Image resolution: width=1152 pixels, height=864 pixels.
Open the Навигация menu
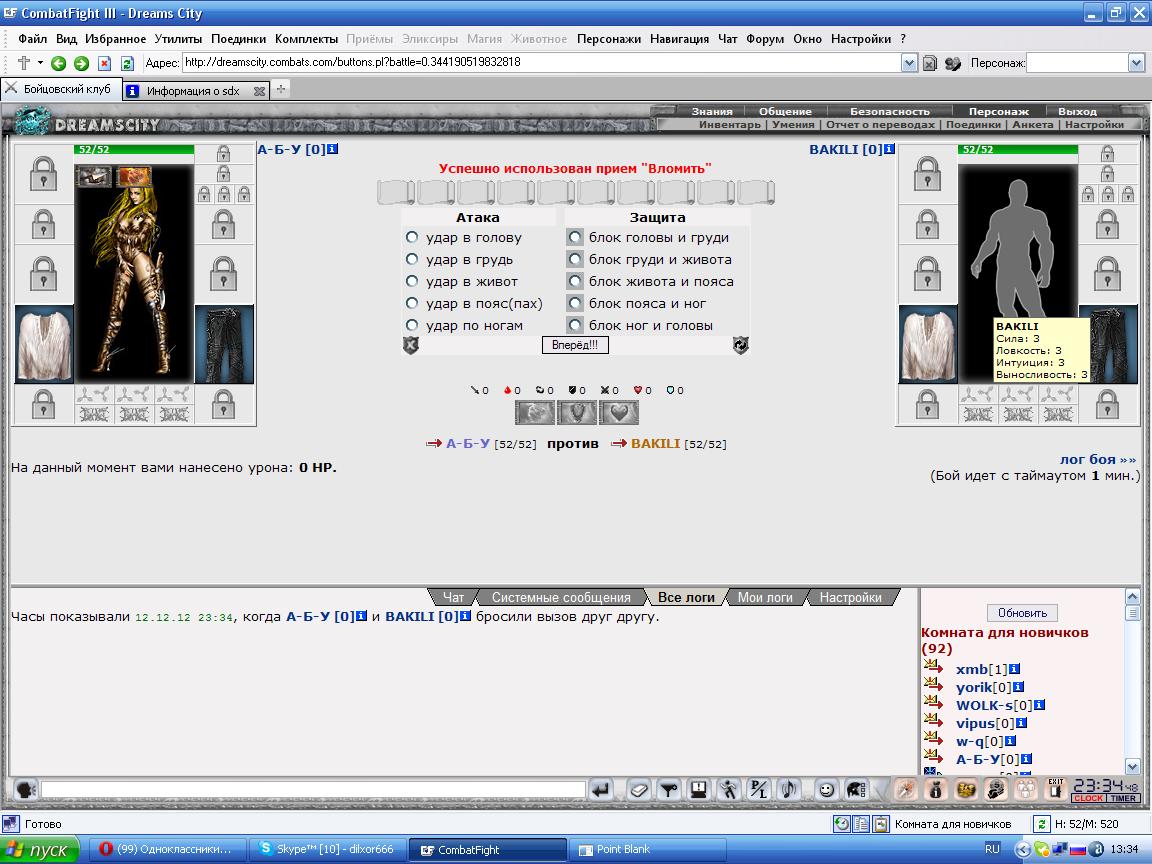tap(679, 39)
